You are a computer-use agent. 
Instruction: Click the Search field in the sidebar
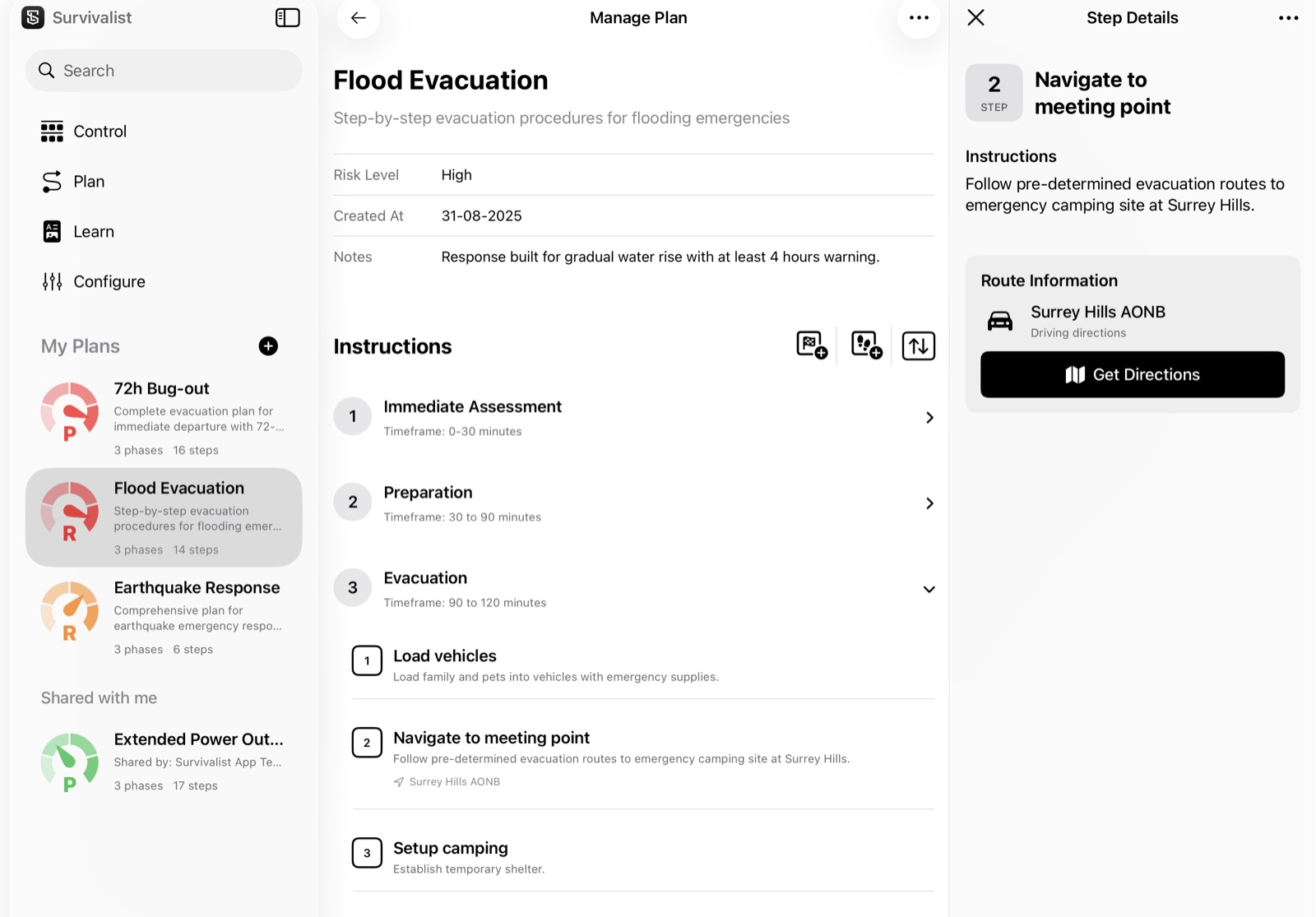click(164, 71)
